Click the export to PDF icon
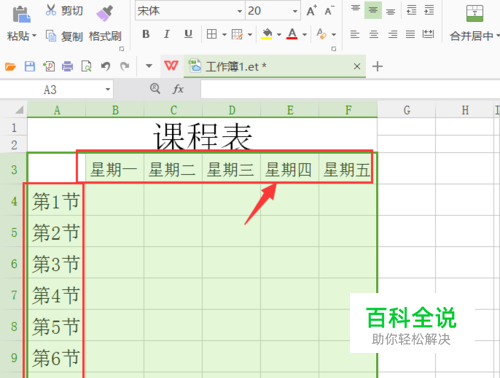Image resolution: width=500 pixels, height=378 pixels. point(49,67)
